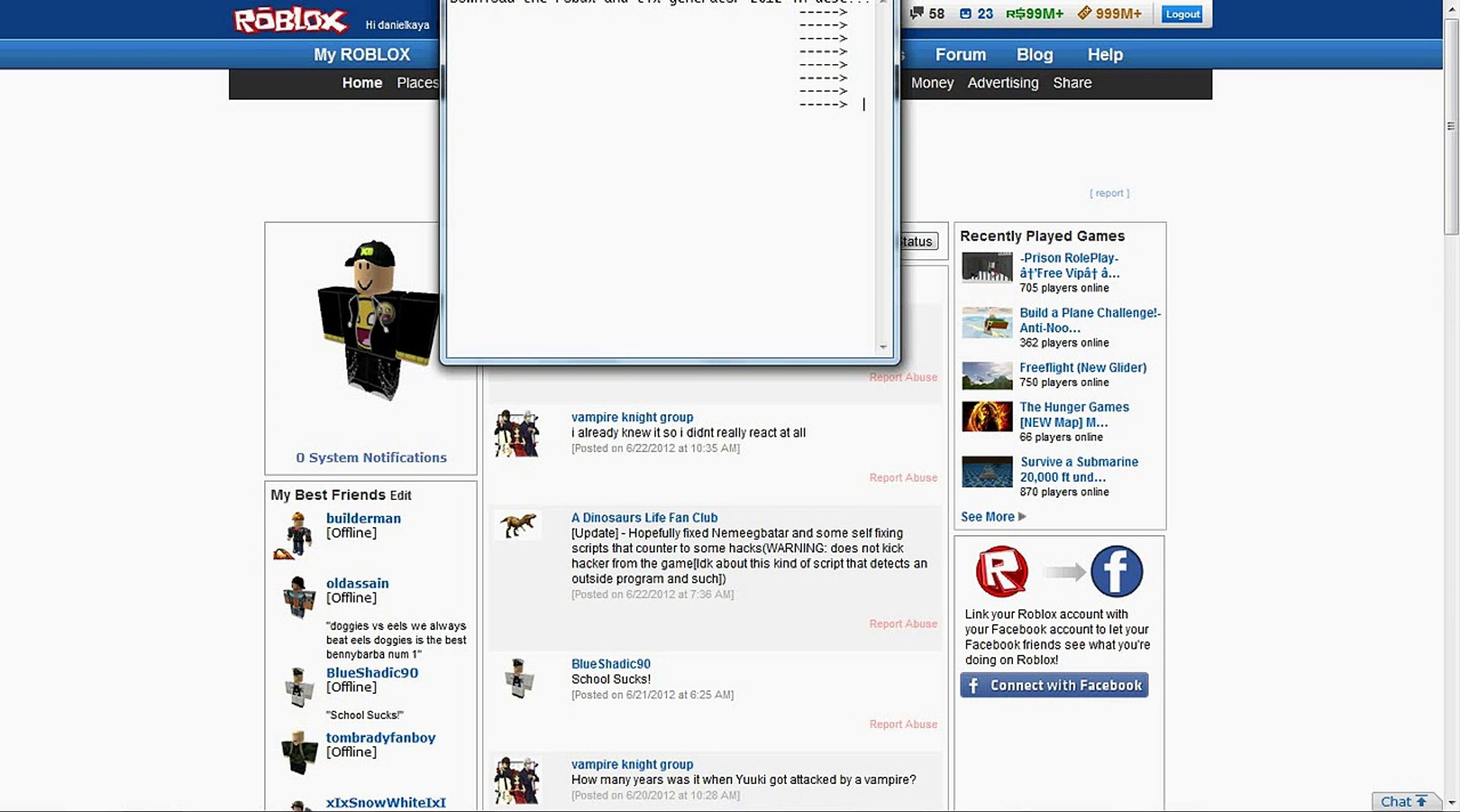Click the ROBLOX logo
Image resolution: width=1460 pixels, height=812 pixels.
pyautogui.click(x=290, y=20)
